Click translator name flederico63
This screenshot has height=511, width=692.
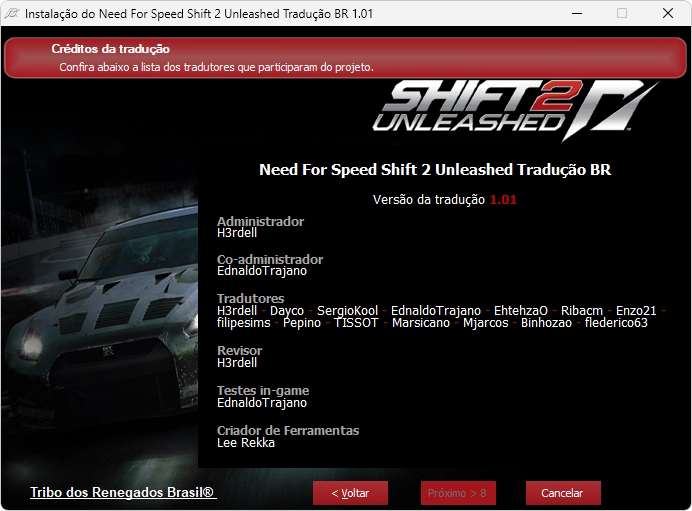pyautogui.click(x=616, y=323)
